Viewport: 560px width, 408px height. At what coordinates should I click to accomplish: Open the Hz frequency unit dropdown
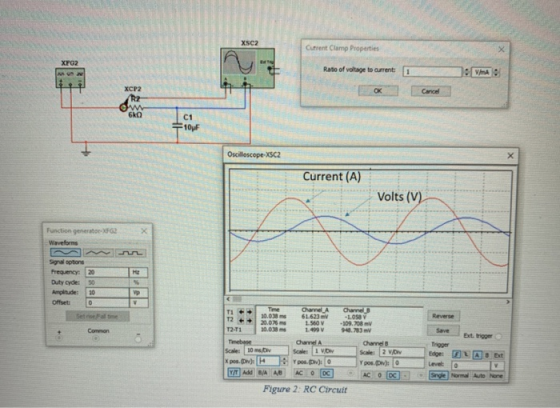[x=138, y=272]
